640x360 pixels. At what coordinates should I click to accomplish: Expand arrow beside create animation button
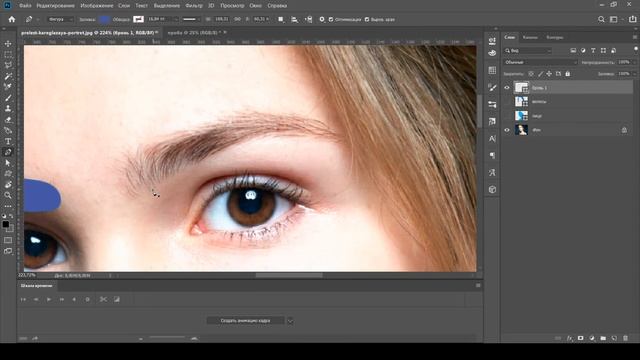[290, 321]
